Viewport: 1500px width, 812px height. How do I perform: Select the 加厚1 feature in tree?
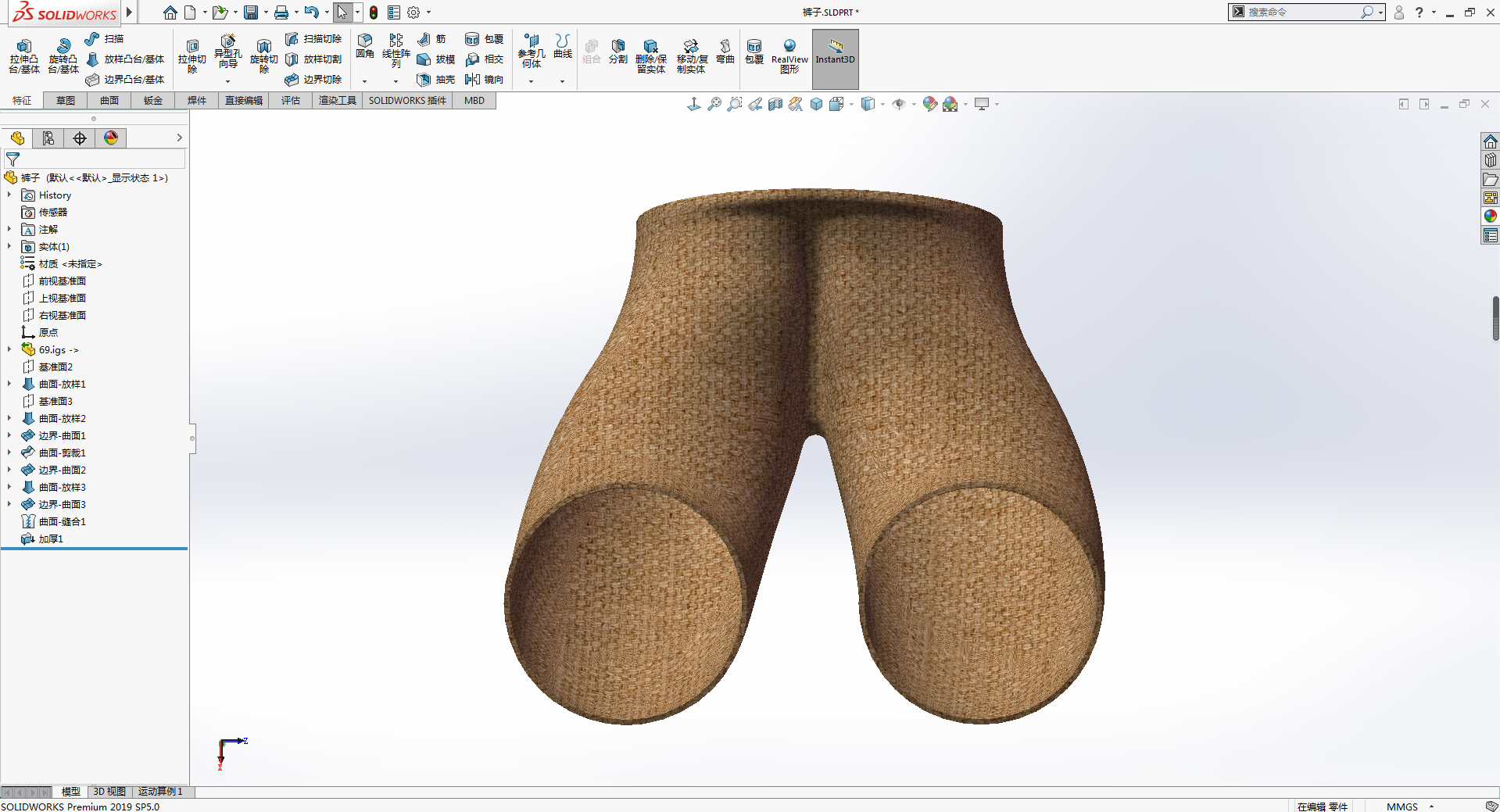51,539
